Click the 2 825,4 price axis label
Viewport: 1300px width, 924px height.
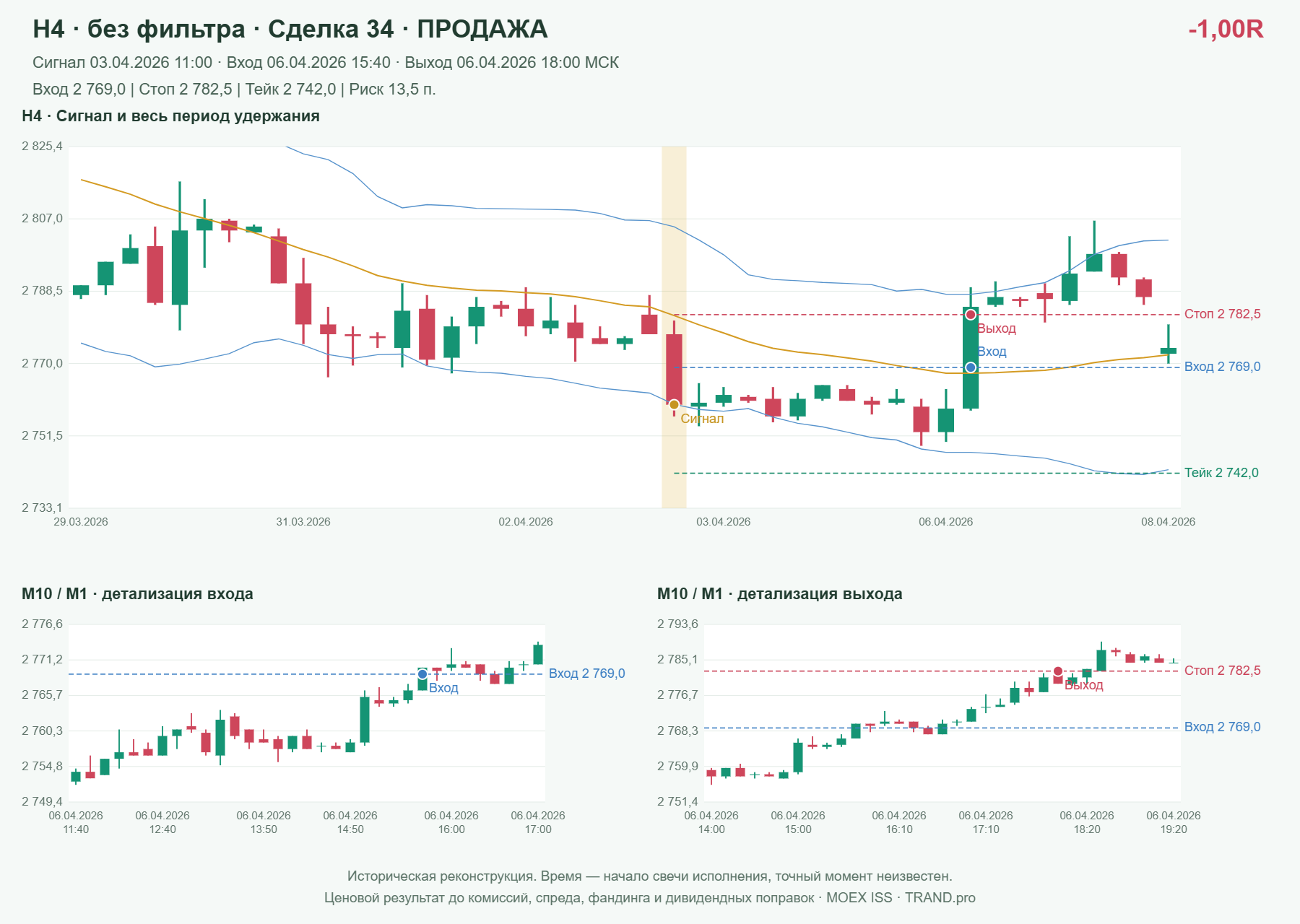42,147
